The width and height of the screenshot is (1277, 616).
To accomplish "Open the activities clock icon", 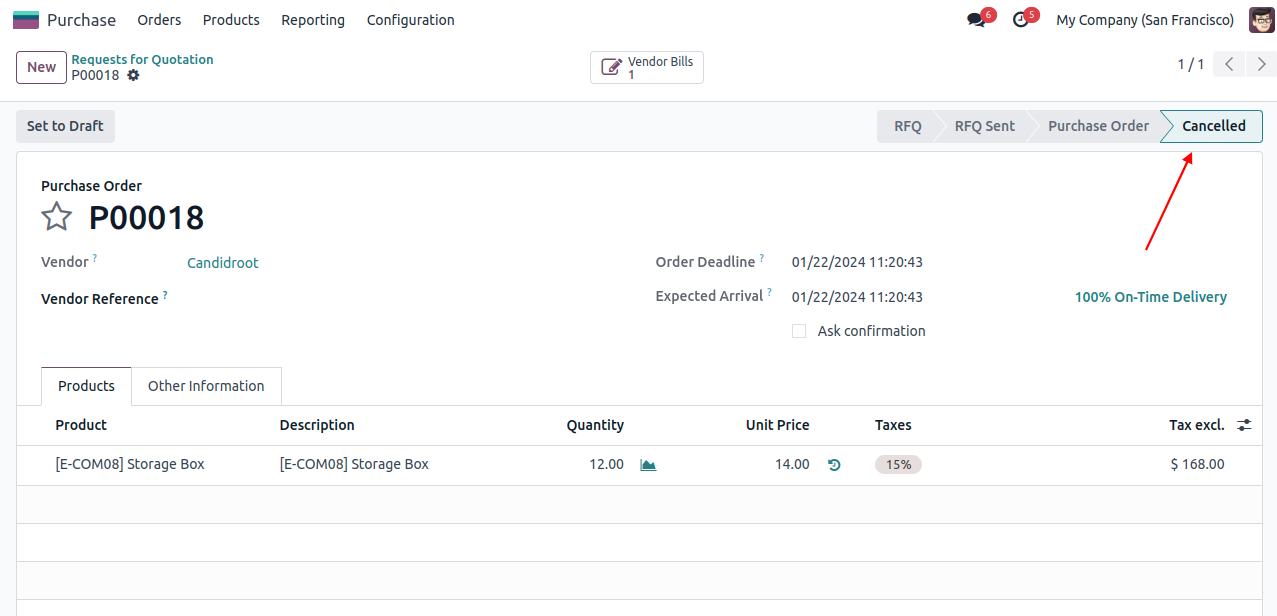I will click(x=1020, y=20).
